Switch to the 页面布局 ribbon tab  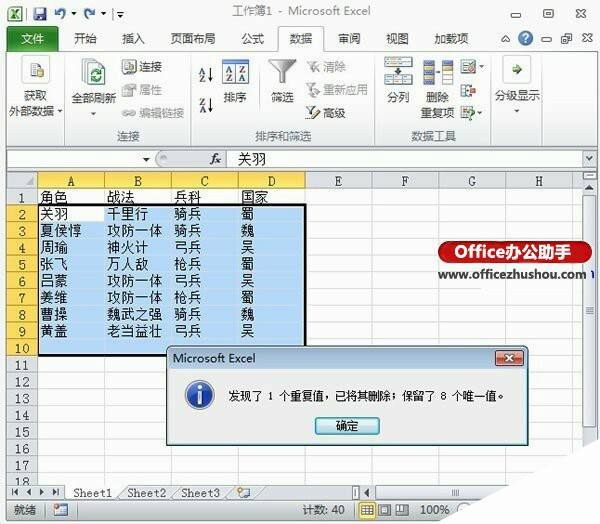tap(193, 39)
